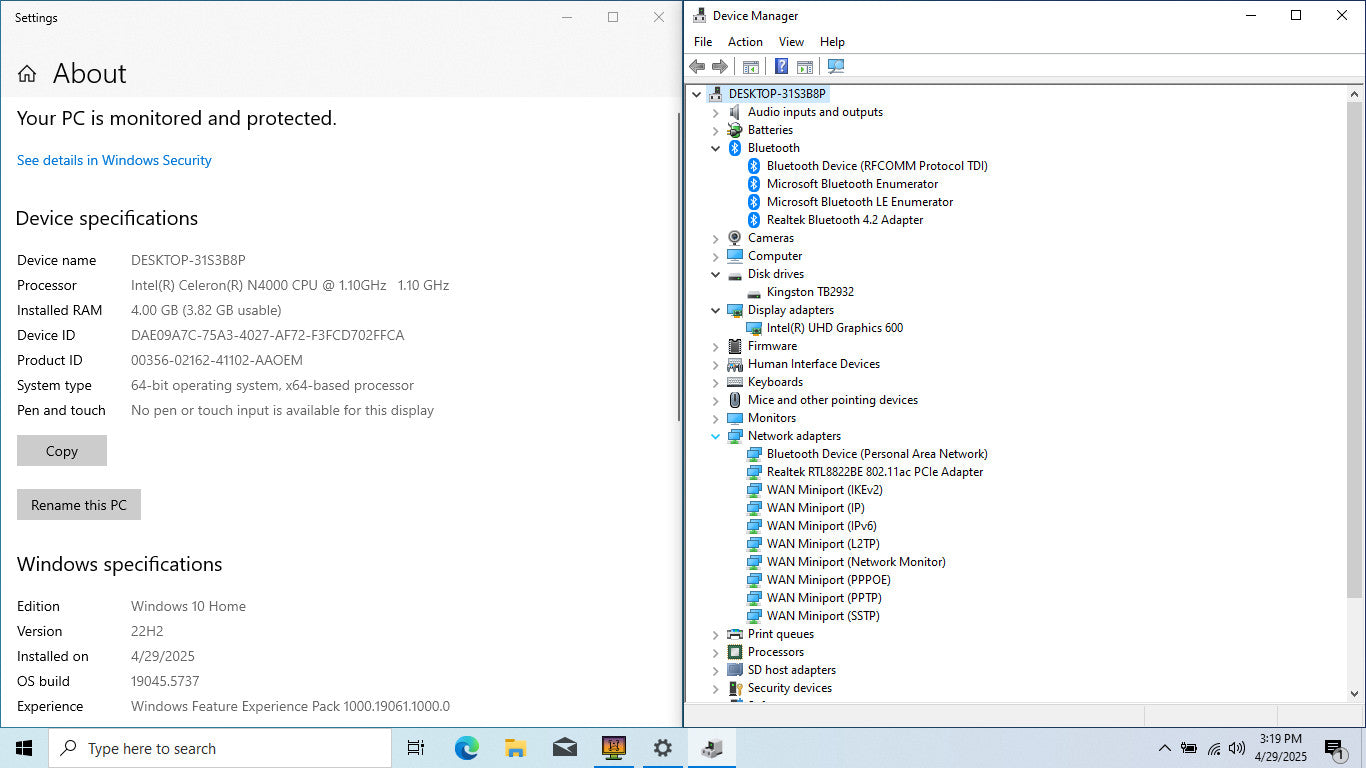Viewport: 1366px width, 768px height.
Task: Open See details in Windows Security link
Action: (114, 160)
